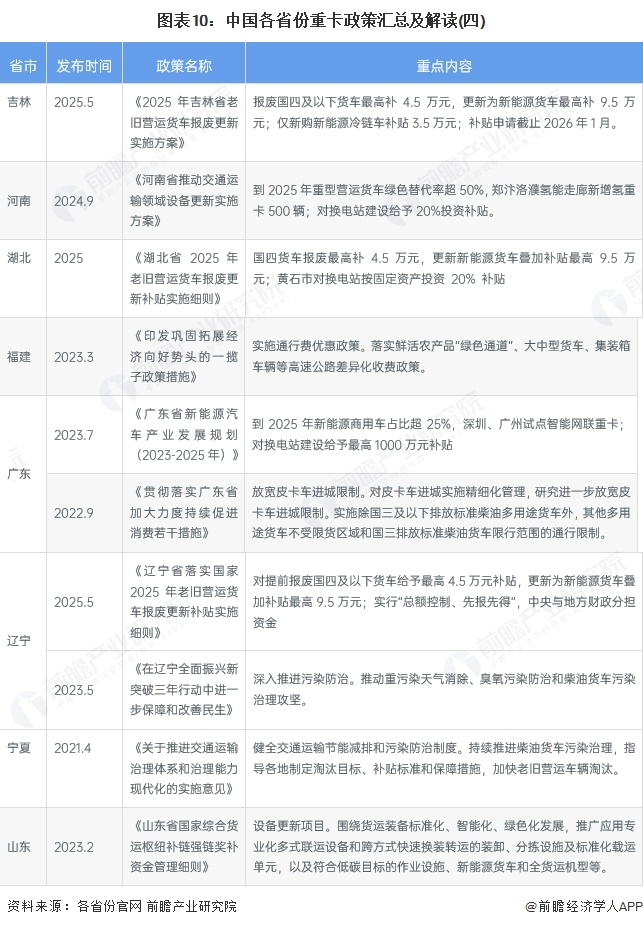Image resolution: width=643 pixels, height=927 pixels.
Task: Click policy name 《贯彻落实广东省加大力度持续促进消费若干措施》
Action: (184, 513)
